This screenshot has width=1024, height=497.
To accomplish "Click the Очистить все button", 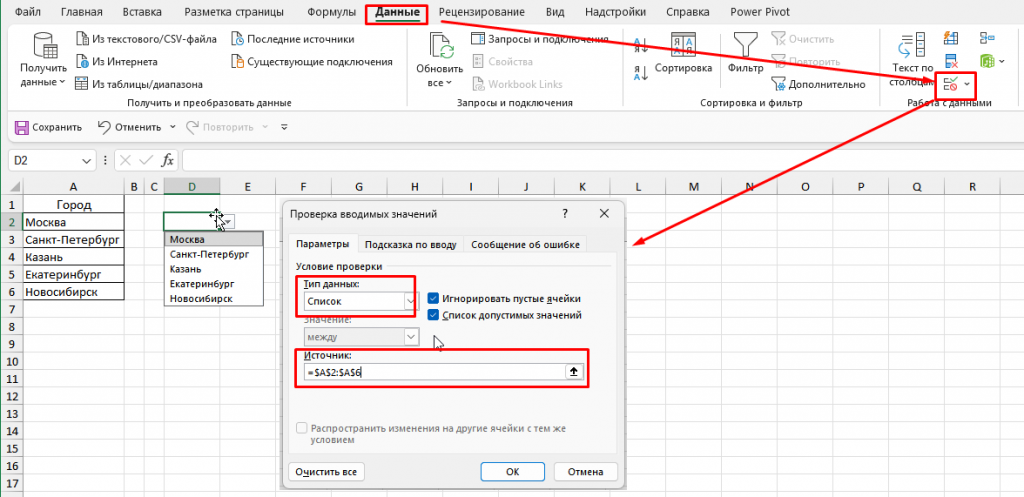I will (326, 472).
